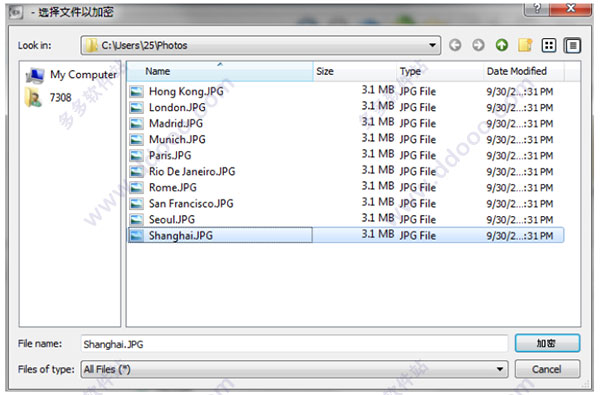The width and height of the screenshot is (600, 395).
Task: Switch to detail view mode
Action: point(572,46)
